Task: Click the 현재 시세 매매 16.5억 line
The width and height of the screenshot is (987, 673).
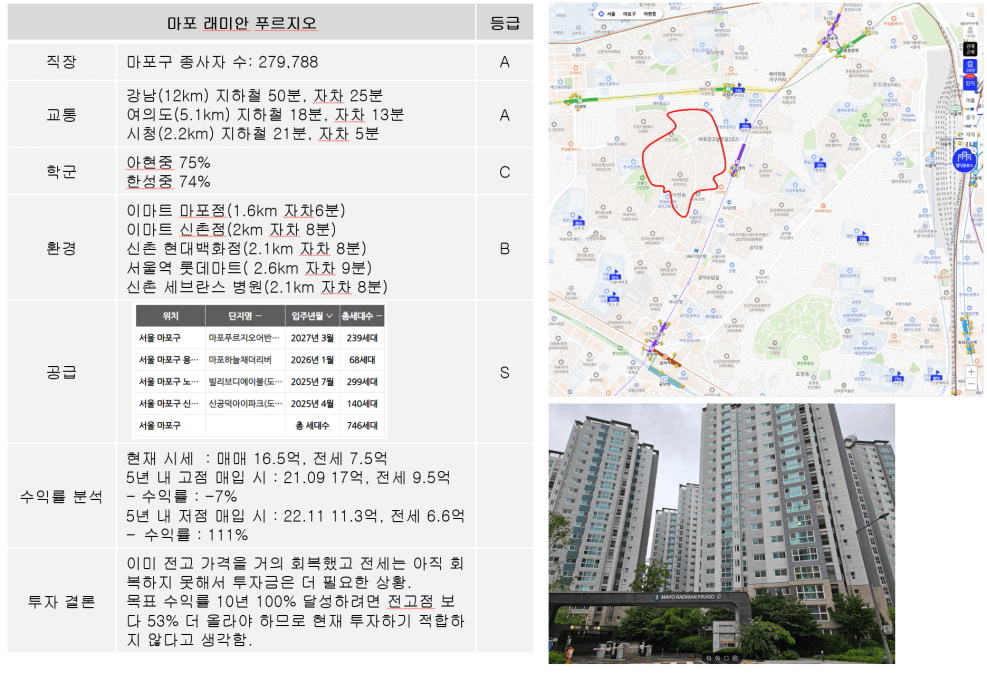Action: 257,458
